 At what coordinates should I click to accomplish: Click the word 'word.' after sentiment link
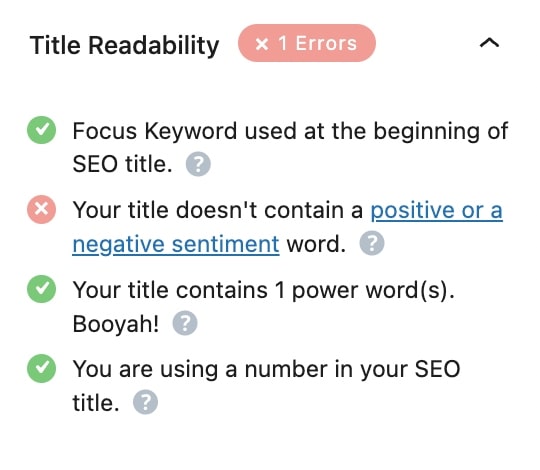coord(316,244)
